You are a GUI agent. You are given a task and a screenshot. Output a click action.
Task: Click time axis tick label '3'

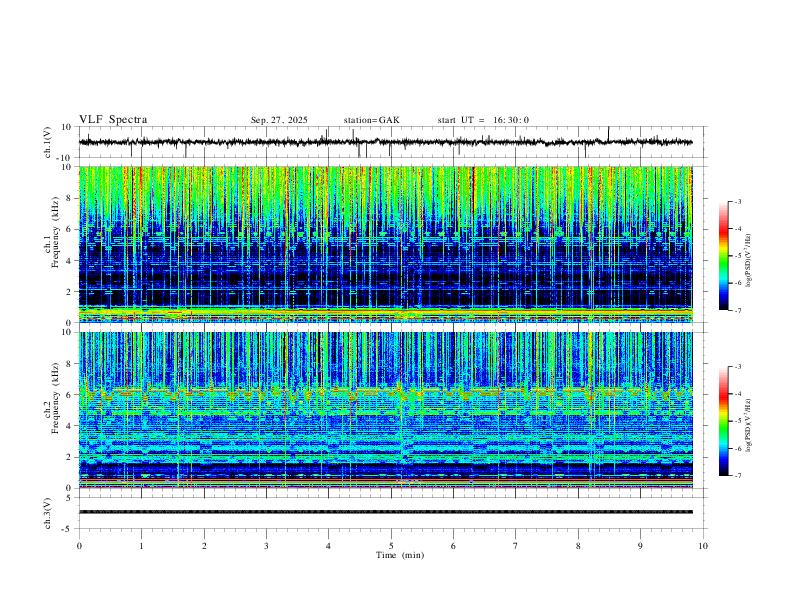tap(266, 546)
